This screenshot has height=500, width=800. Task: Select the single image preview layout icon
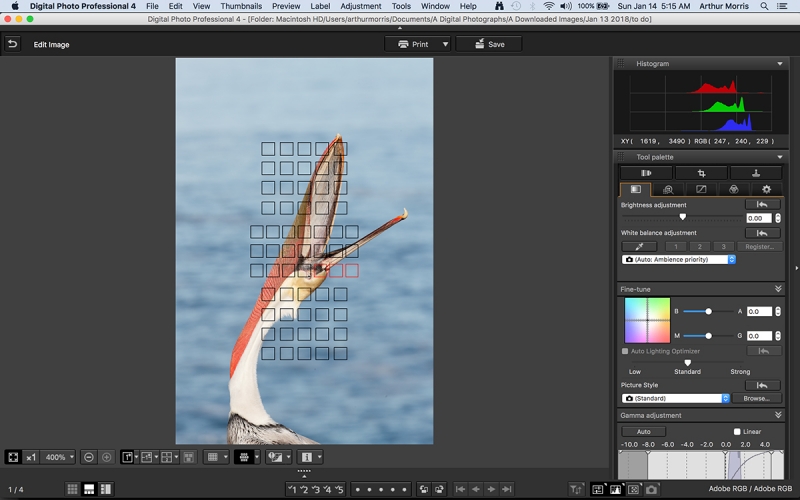127,457
